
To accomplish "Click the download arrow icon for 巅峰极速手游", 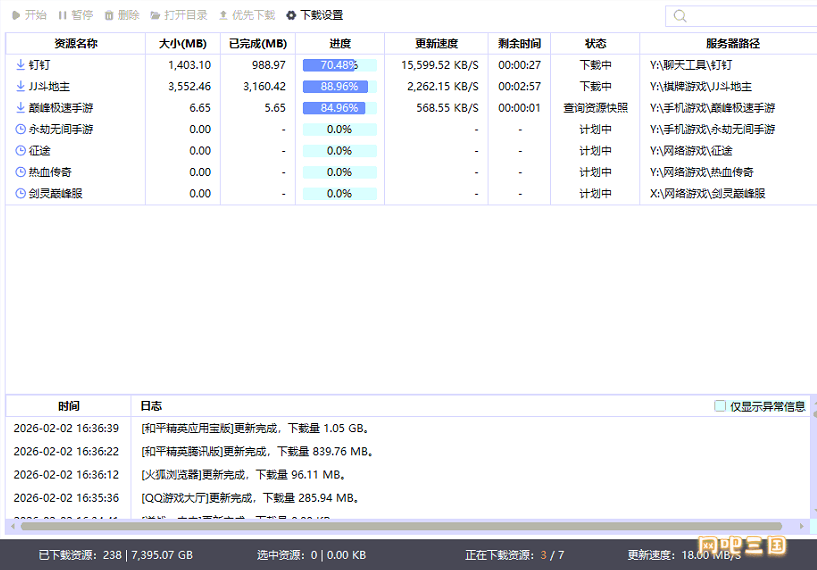I will (20, 107).
